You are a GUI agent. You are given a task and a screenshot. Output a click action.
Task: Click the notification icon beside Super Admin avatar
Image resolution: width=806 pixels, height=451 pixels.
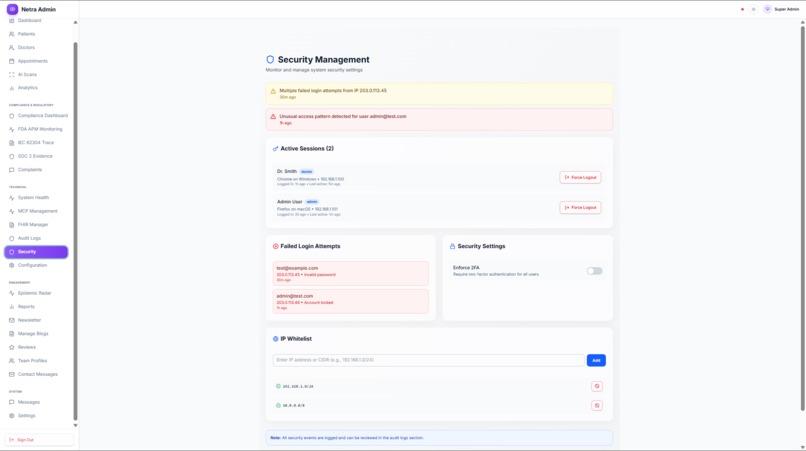click(753, 9)
